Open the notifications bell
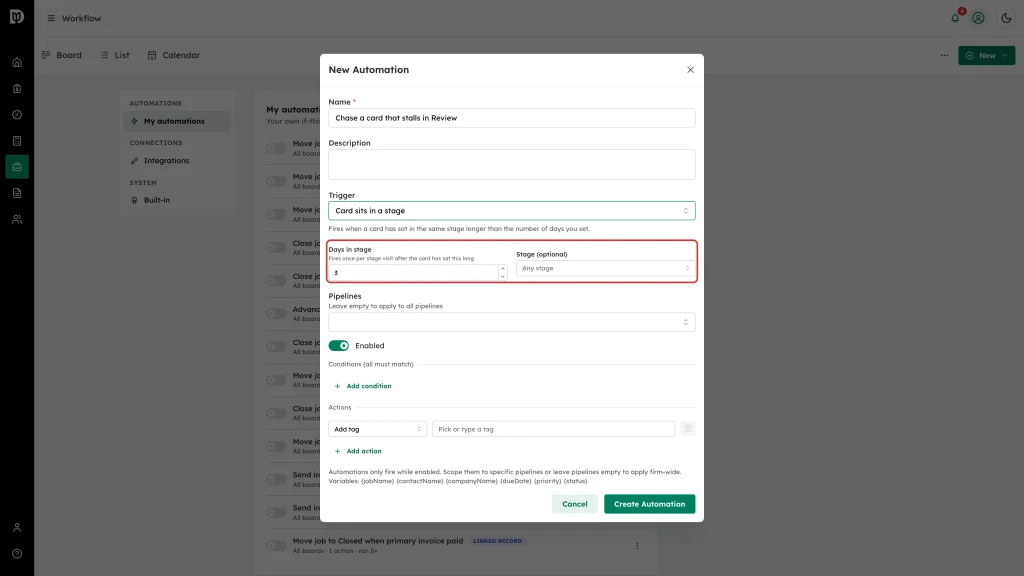The image size is (1024, 576). pos(955,18)
